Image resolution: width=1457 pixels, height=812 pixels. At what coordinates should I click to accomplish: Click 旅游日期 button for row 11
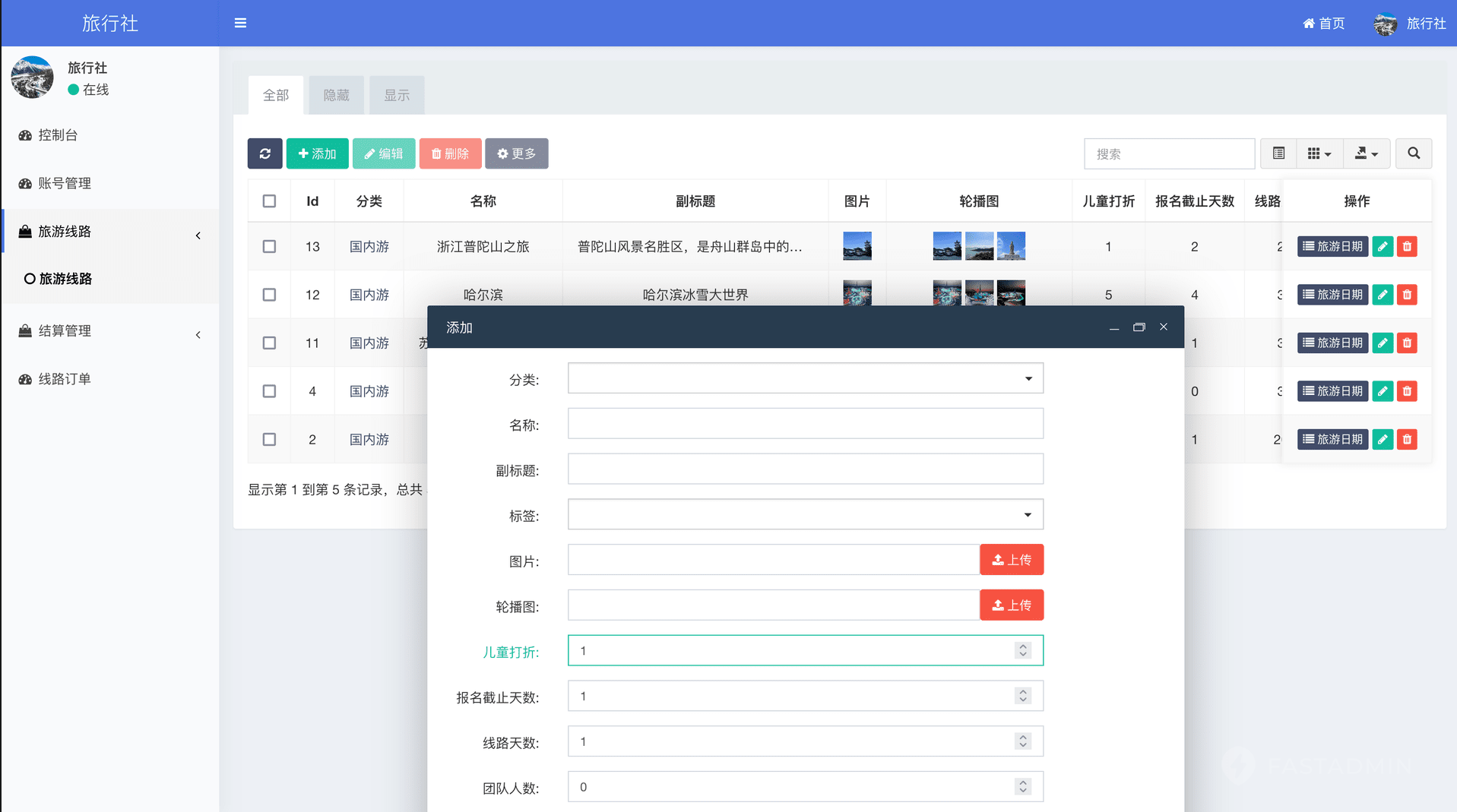point(1332,343)
